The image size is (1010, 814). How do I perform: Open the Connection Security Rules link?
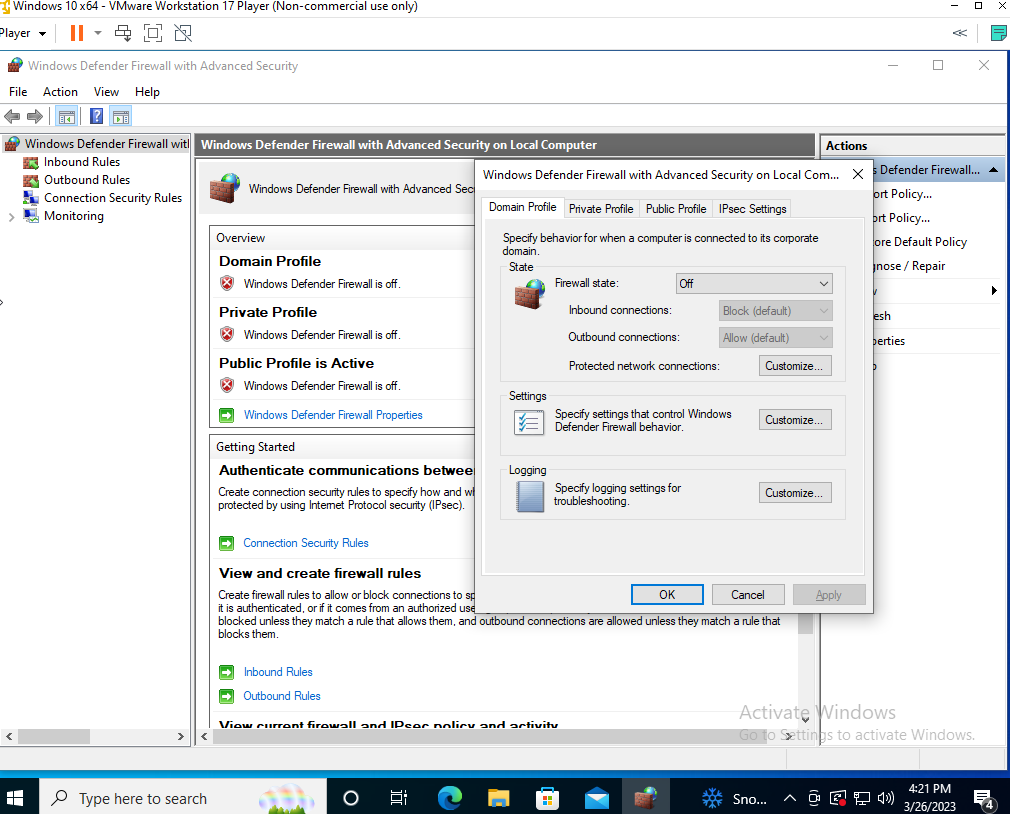[306, 543]
